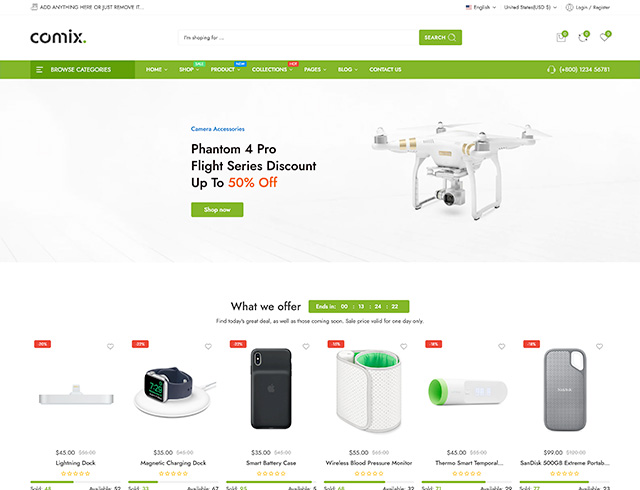The image size is (640, 490).
Task: Expand the Home menu dropdown
Action: click(x=157, y=70)
